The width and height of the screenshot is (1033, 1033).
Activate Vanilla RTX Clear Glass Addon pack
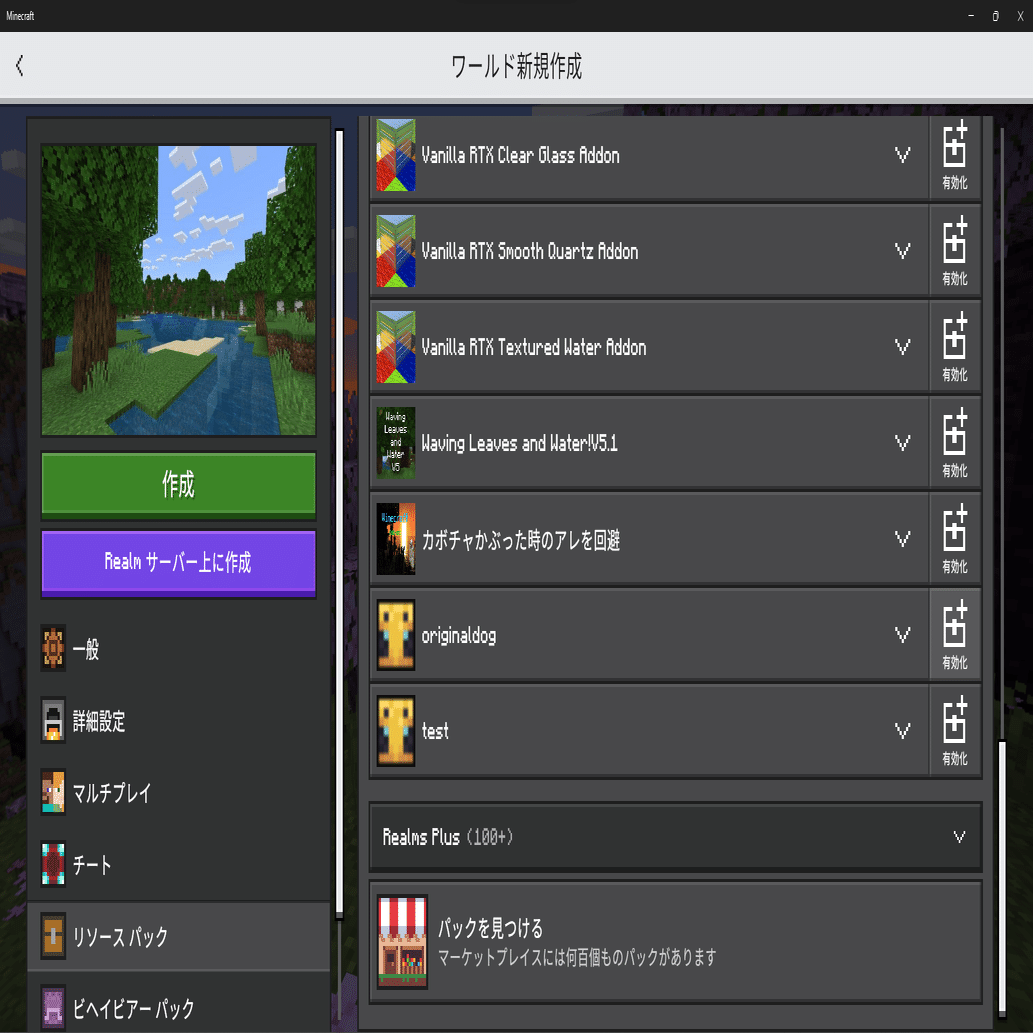coord(955,155)
